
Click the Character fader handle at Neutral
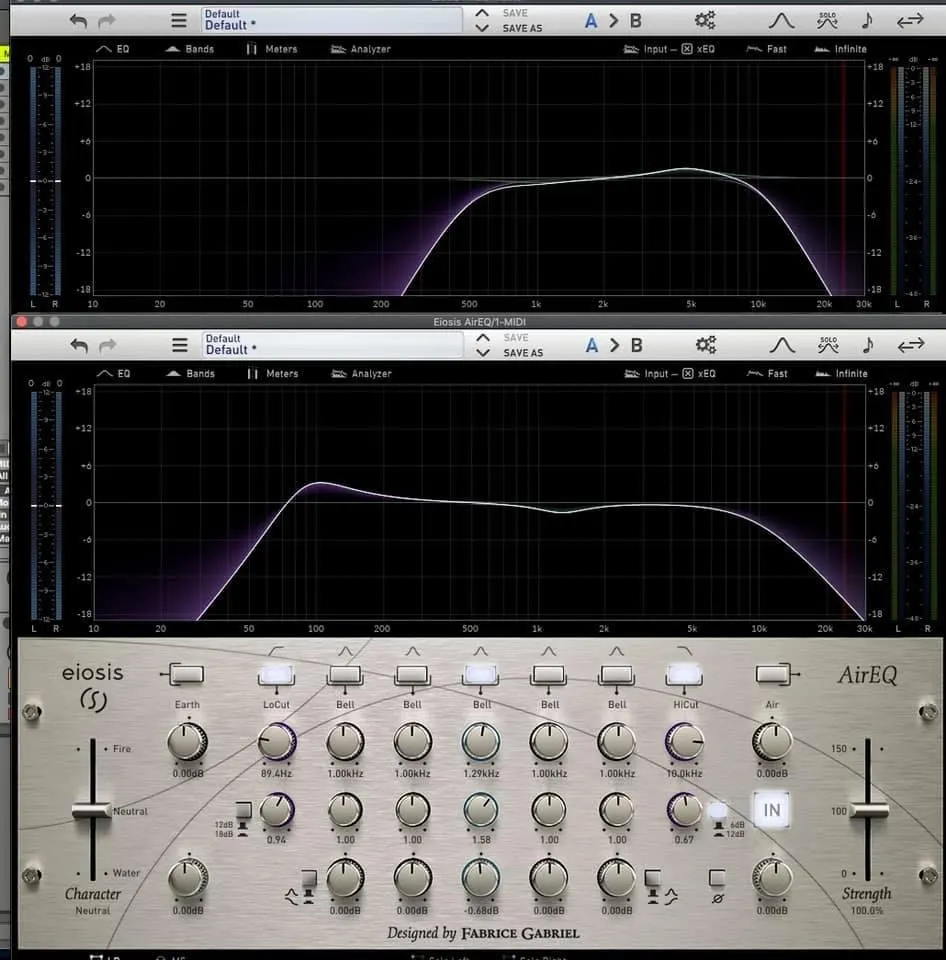[91, 810]
